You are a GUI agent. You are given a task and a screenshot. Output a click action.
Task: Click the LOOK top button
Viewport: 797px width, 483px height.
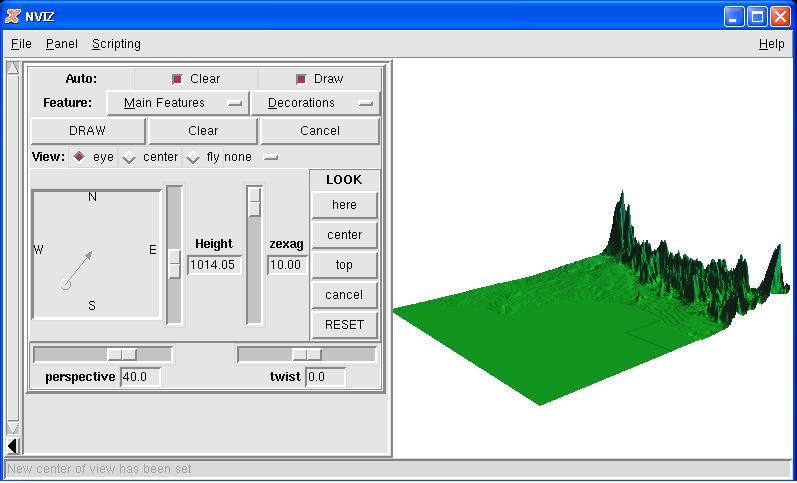344,265
